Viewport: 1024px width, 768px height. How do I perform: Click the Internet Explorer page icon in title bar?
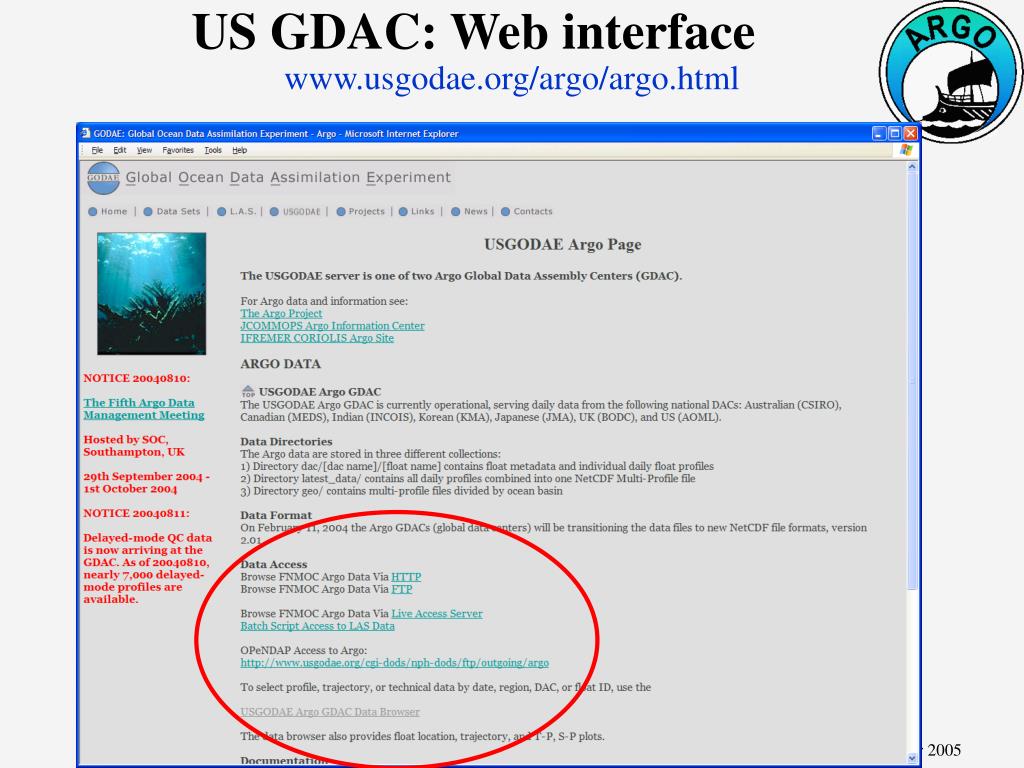coord(86,133)
